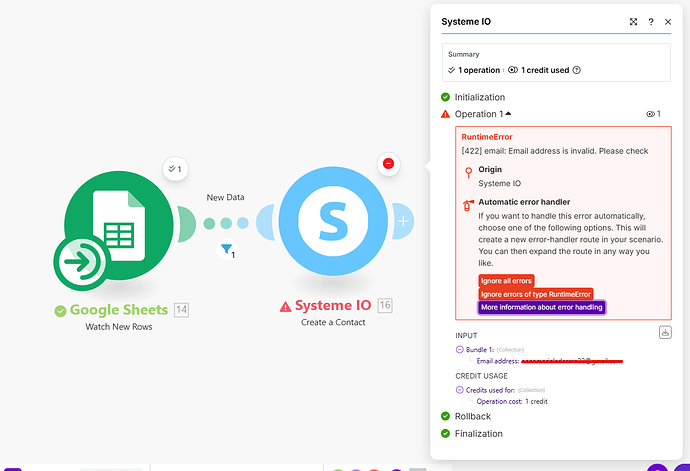The image size is (690, 471).
Task: Click the 1 operation summary text
Action: 479,70
